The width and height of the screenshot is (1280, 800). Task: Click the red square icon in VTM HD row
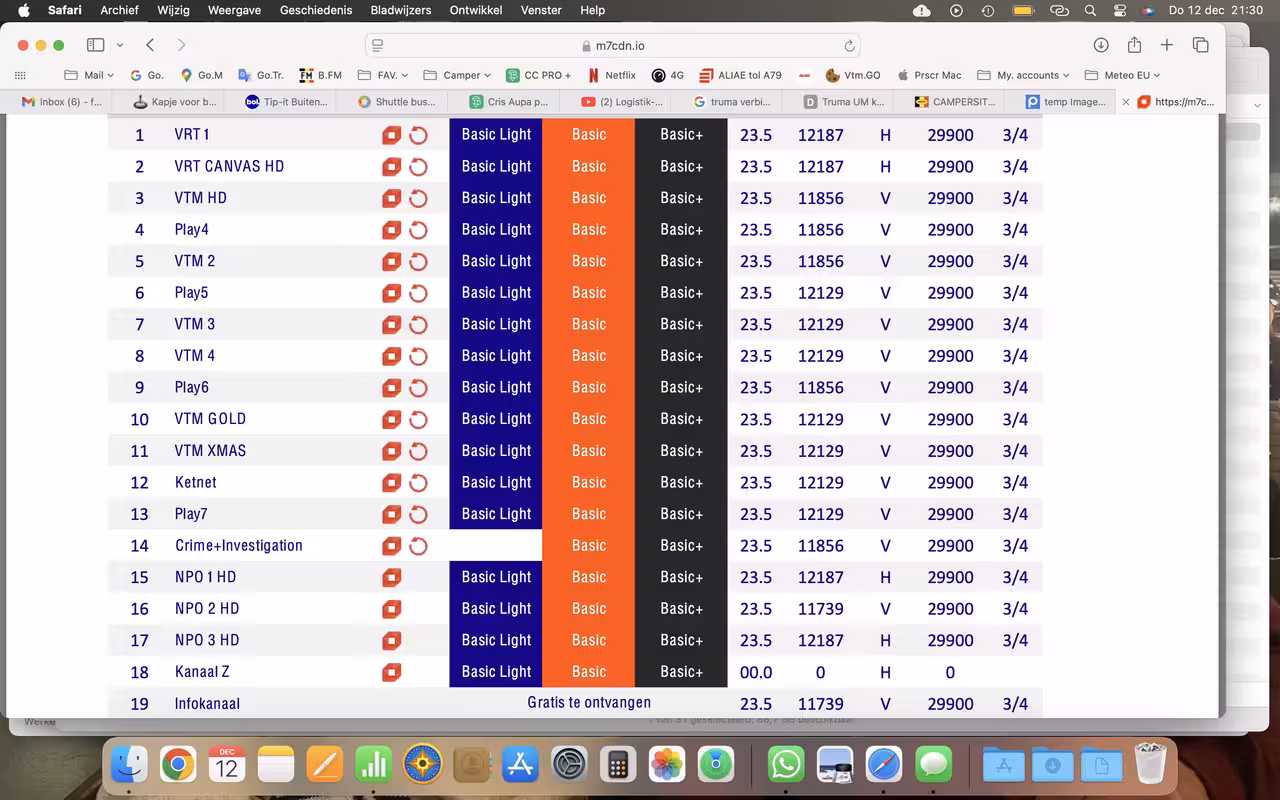(x=392, y=198)
